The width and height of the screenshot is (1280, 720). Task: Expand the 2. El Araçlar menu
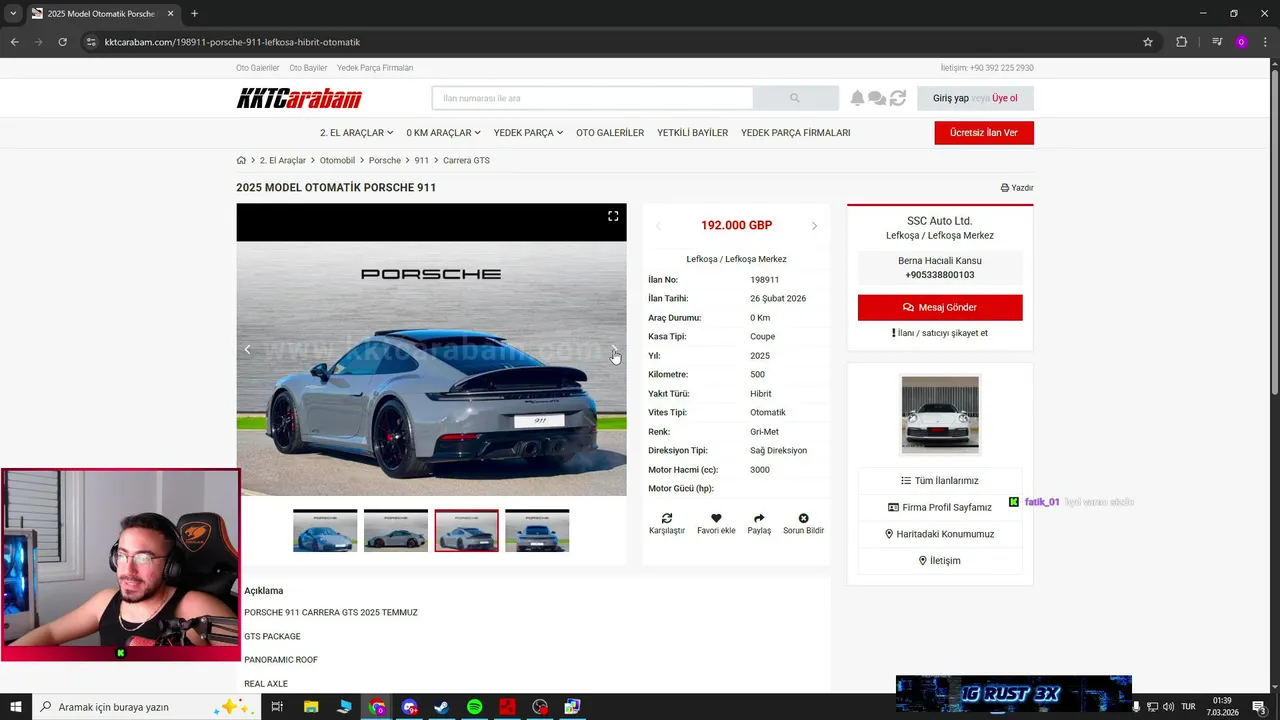pos(356,133)
